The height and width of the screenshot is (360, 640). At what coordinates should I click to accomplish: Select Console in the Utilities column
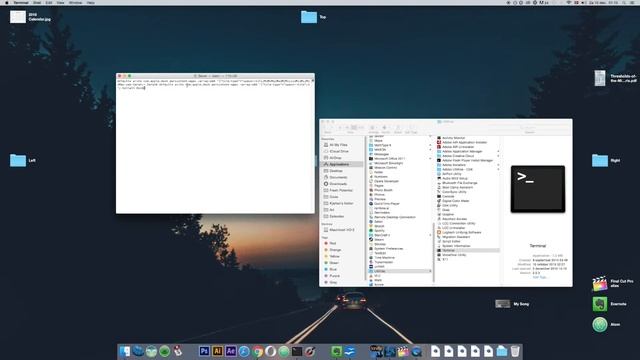click(448, 196)
